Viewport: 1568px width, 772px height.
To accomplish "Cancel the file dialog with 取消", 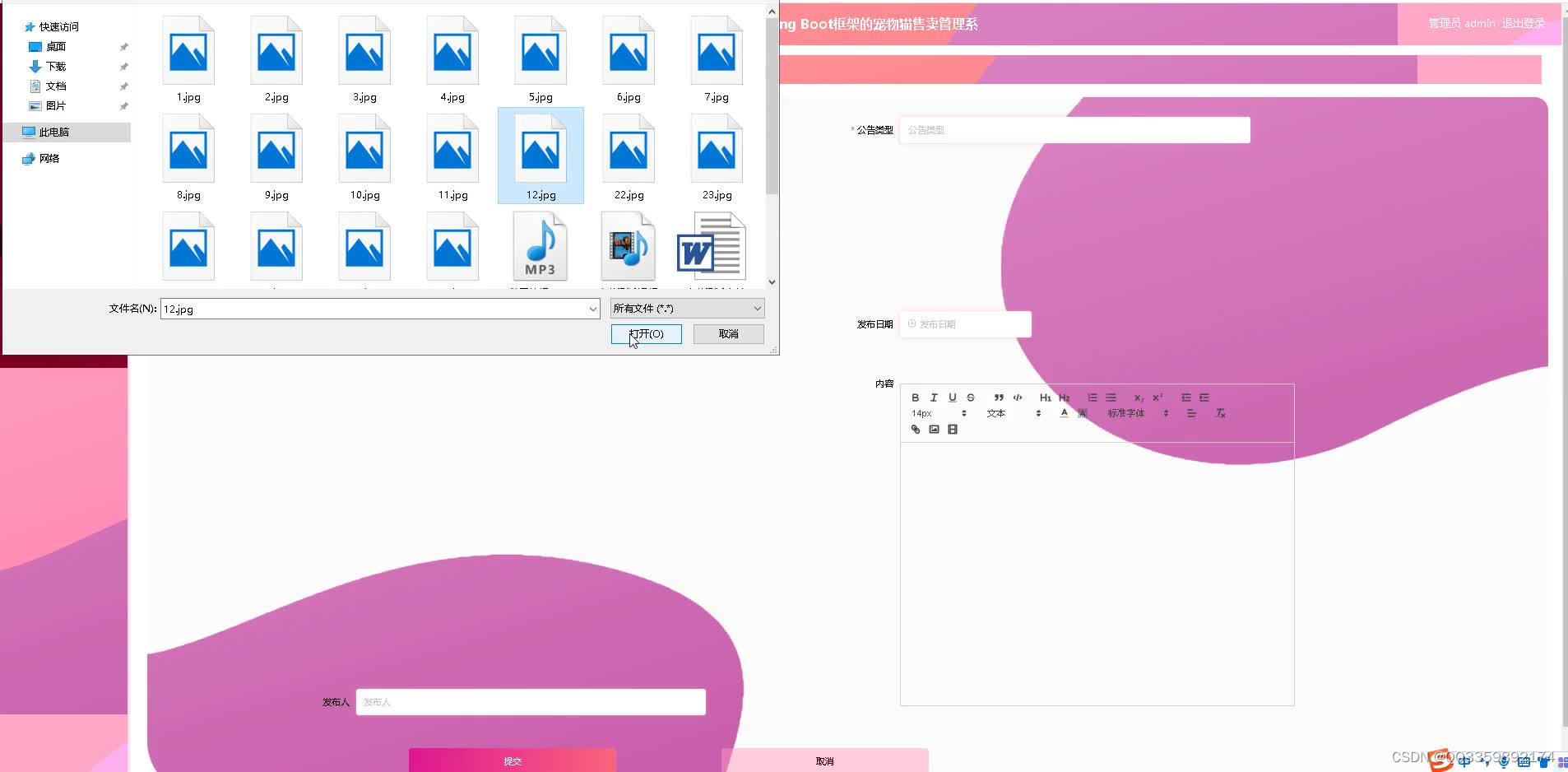I will [728, 333].
